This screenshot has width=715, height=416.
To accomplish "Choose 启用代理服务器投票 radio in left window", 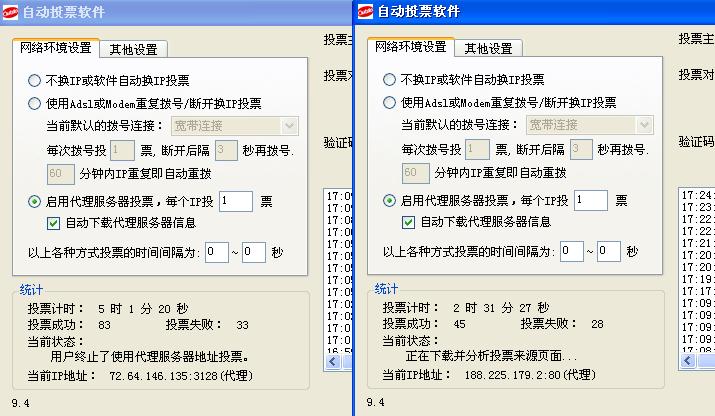I will coord(35,201).
